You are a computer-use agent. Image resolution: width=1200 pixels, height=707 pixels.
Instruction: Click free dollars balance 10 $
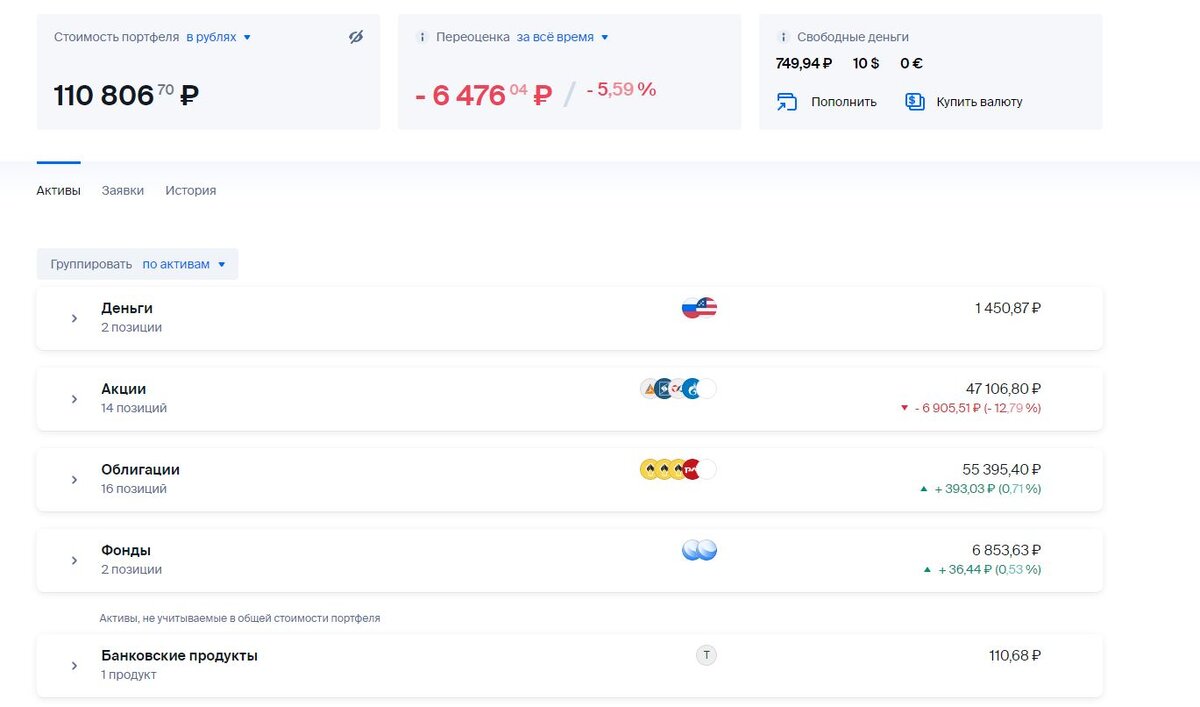[x=866, y=63]
